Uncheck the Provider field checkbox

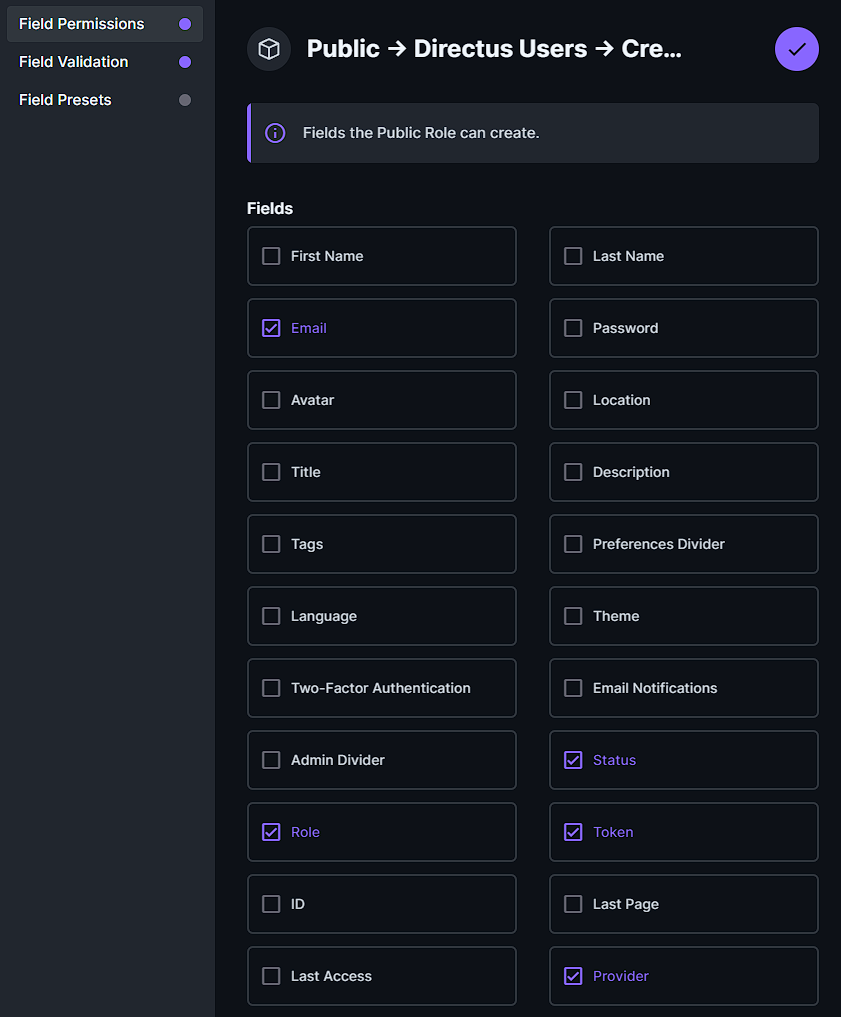click(x=573, y=976)
